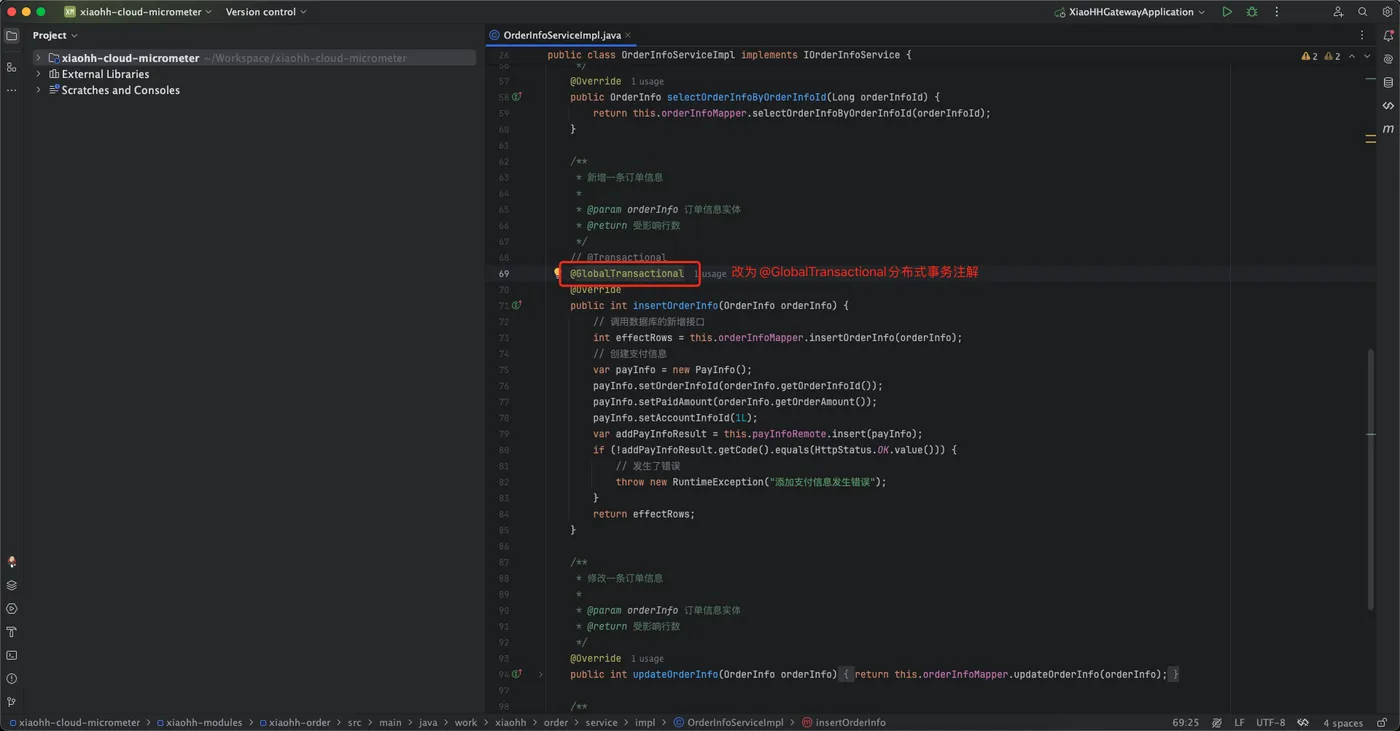Open the Structure tool window icon
The height and width of the screenshot is (731, 1400).
pos(12,67)
